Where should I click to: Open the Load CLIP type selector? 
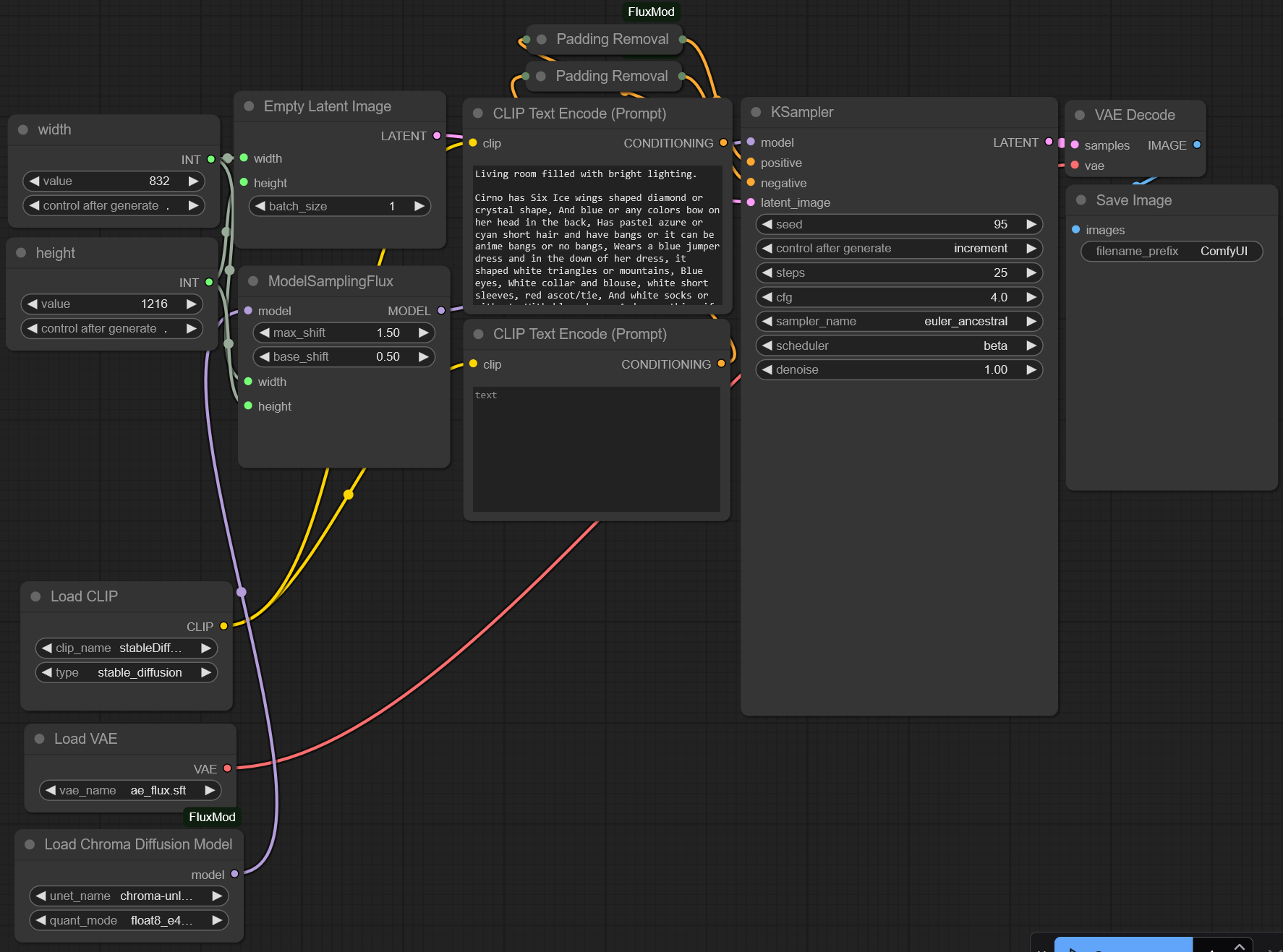pos(127,672)
